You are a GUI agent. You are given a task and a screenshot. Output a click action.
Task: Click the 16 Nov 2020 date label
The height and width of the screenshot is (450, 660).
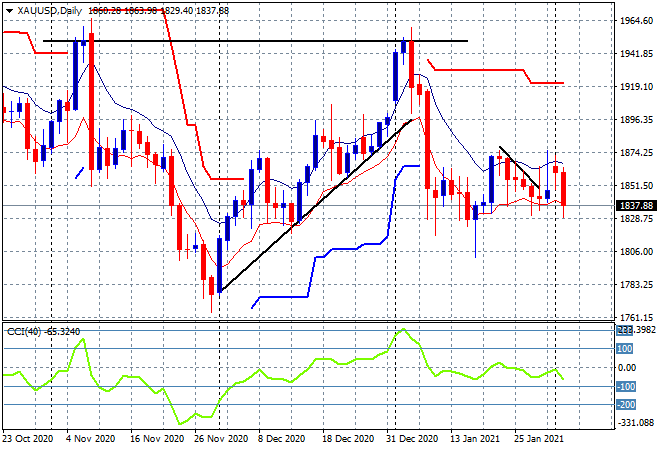coord(158,438)
